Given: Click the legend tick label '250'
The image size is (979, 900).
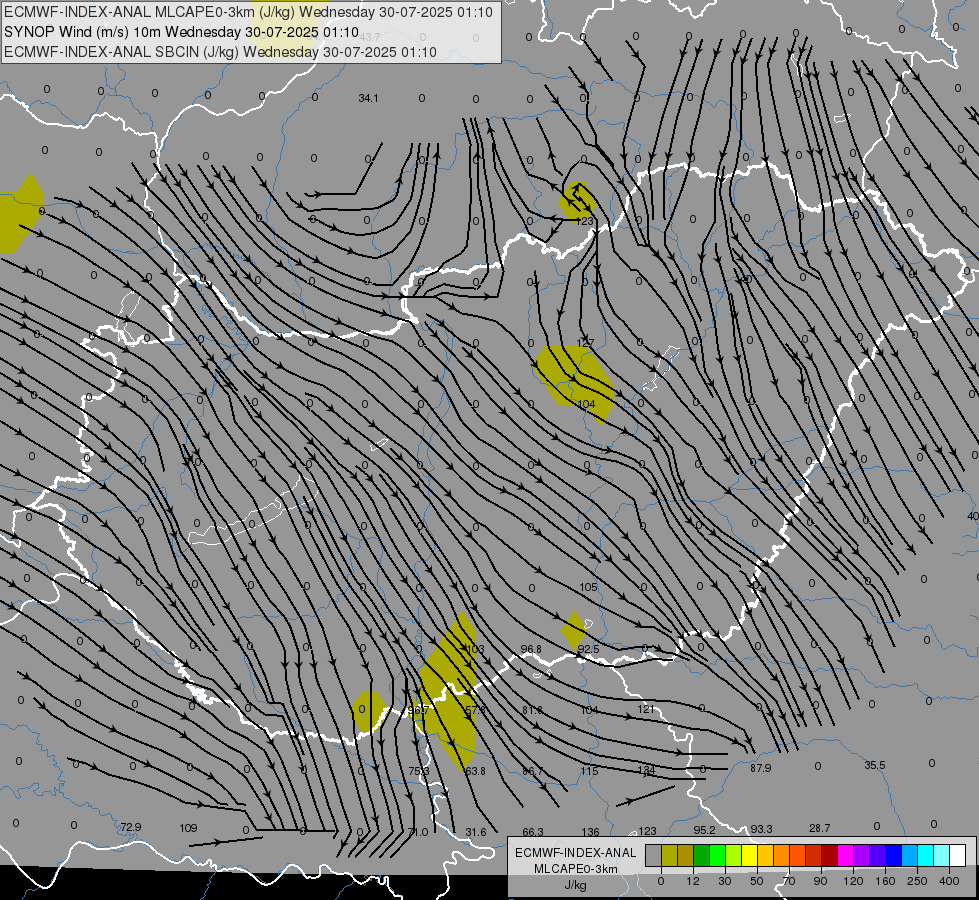Looking at the screenshot, I should click(x=917, y=881).
